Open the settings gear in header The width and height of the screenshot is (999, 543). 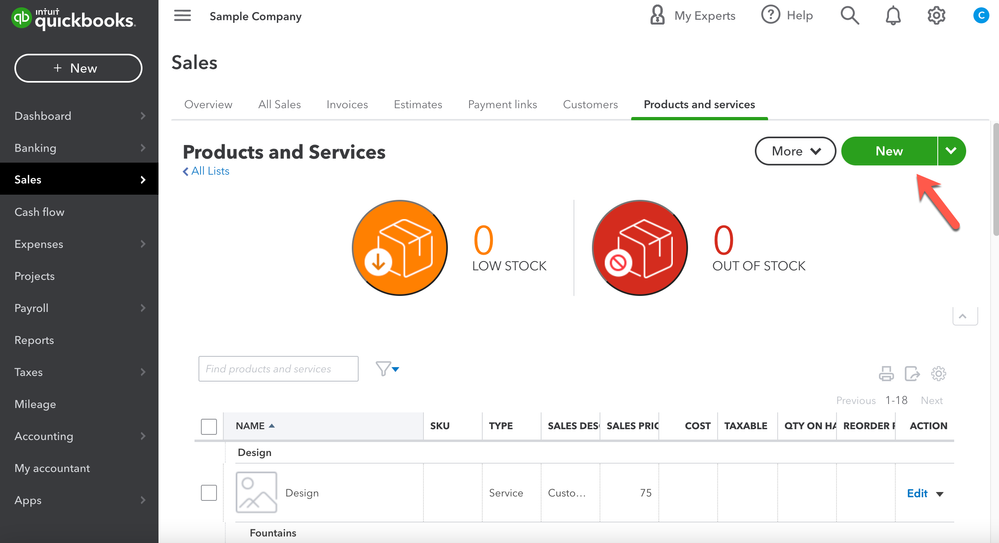click(936, 15)
